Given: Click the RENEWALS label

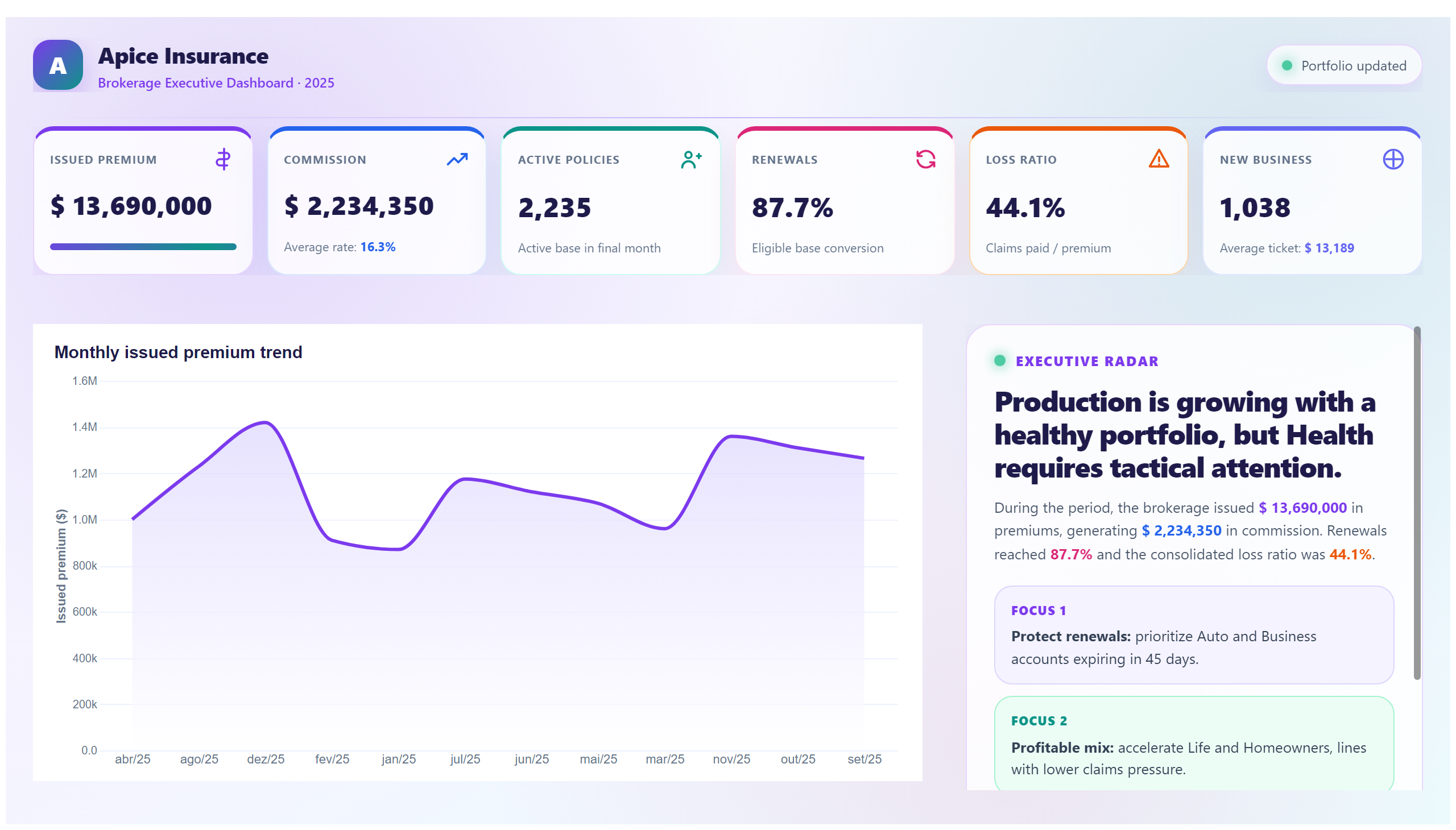Looking at the screenshot, I should coord(784,160).
